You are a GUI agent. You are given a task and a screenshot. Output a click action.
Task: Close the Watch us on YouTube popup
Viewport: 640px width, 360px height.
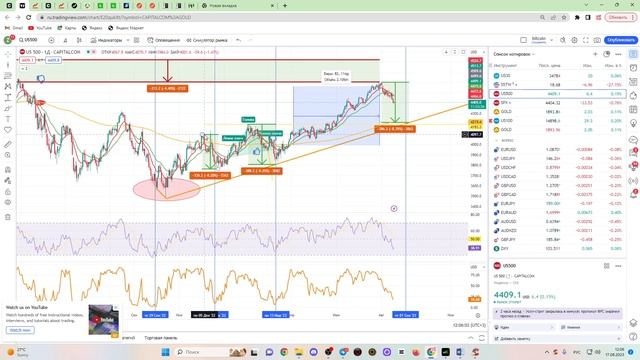[116, 307]
